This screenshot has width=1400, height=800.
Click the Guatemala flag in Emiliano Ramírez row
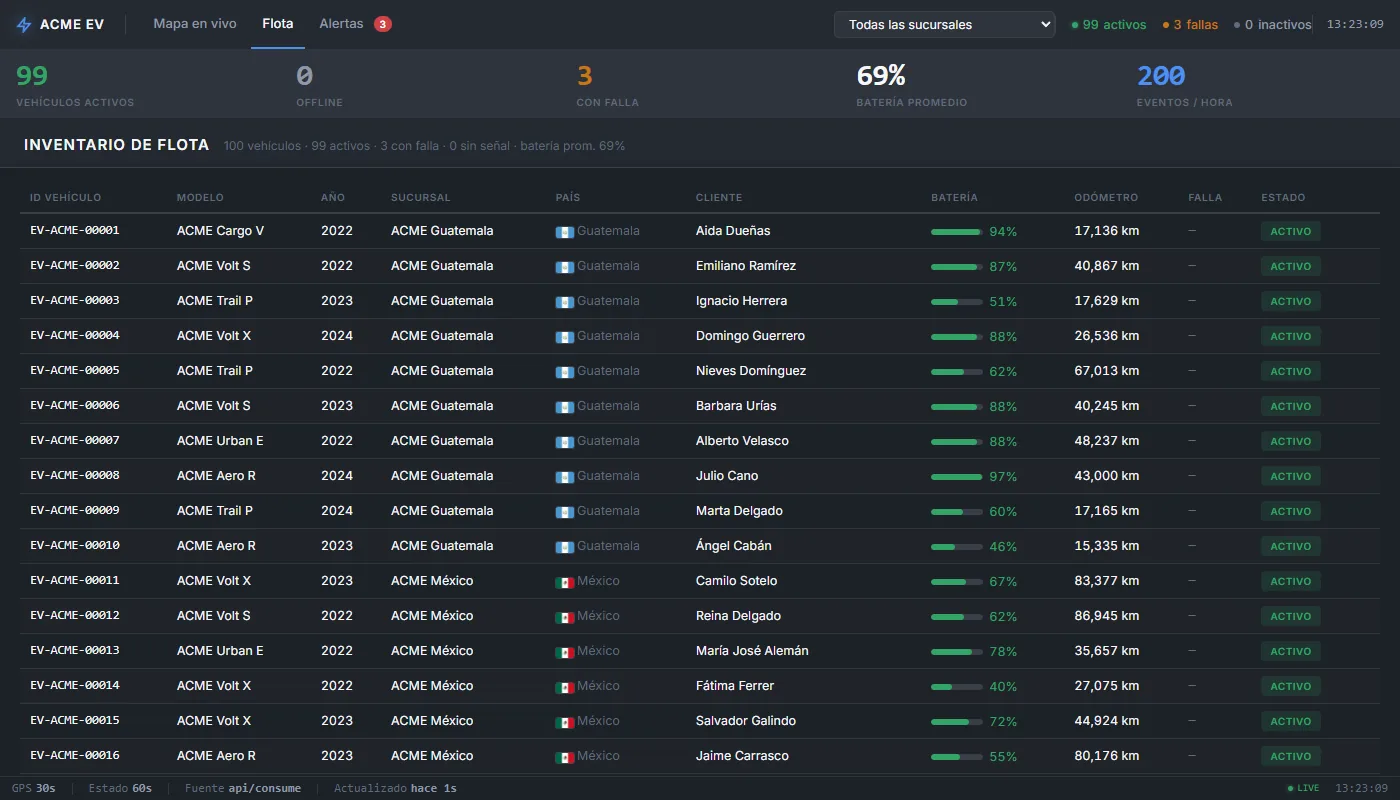[x=564, y=267]
